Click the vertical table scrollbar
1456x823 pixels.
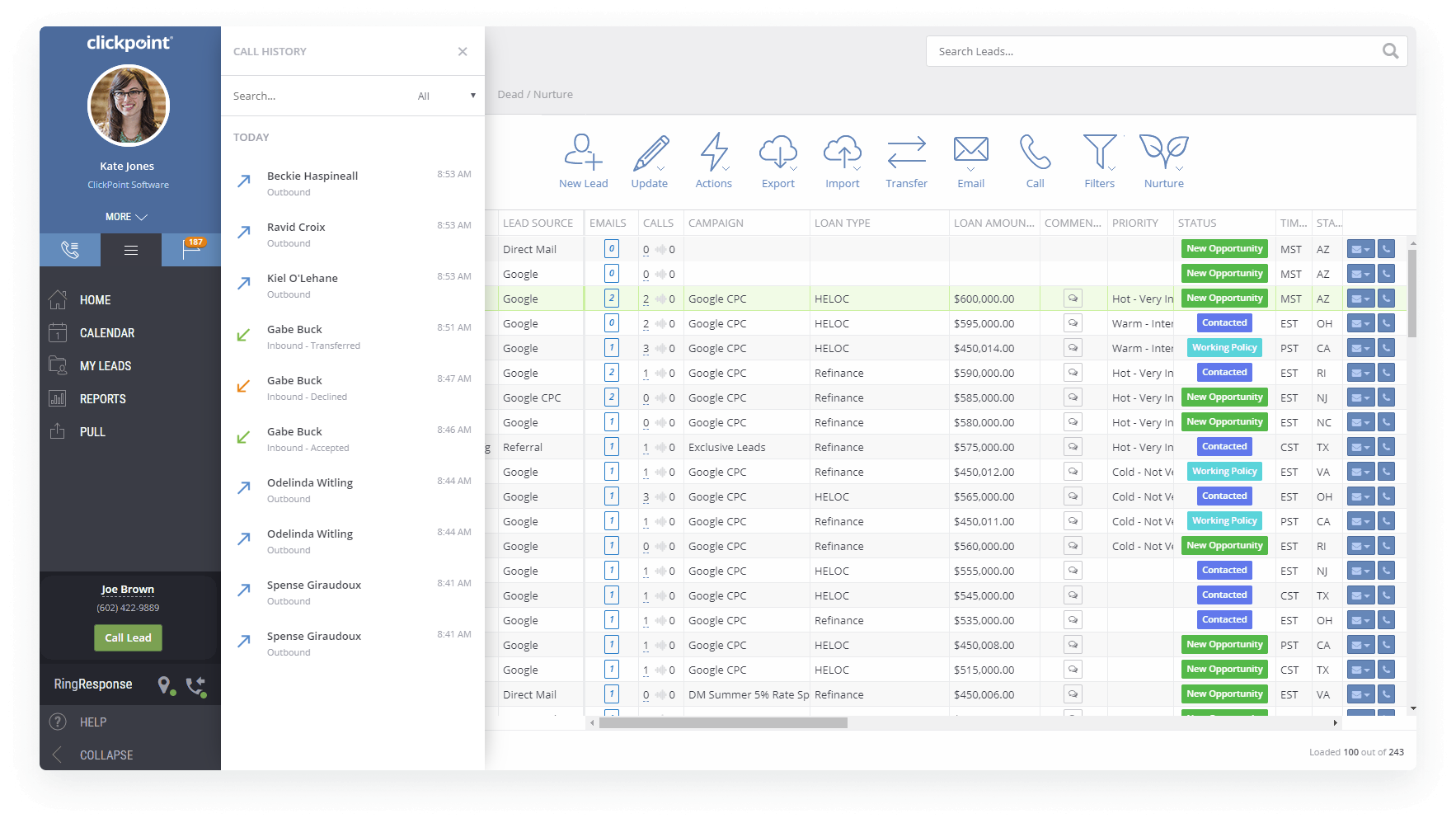click(x=1412, y=293)
